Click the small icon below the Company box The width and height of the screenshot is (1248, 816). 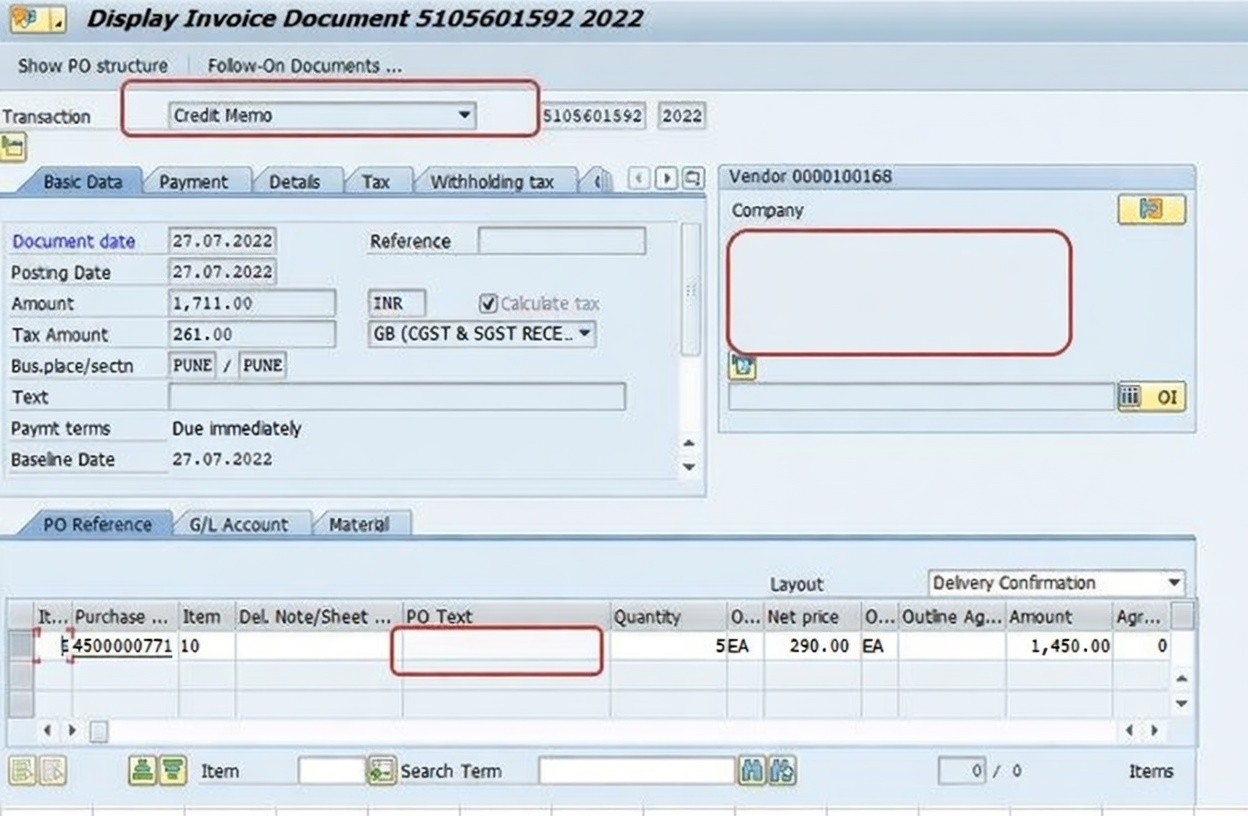[x=743, y=367]
